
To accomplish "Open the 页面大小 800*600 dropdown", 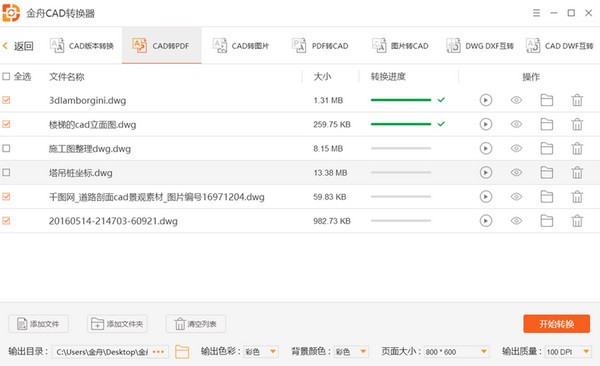I will [x=456, y=351].
